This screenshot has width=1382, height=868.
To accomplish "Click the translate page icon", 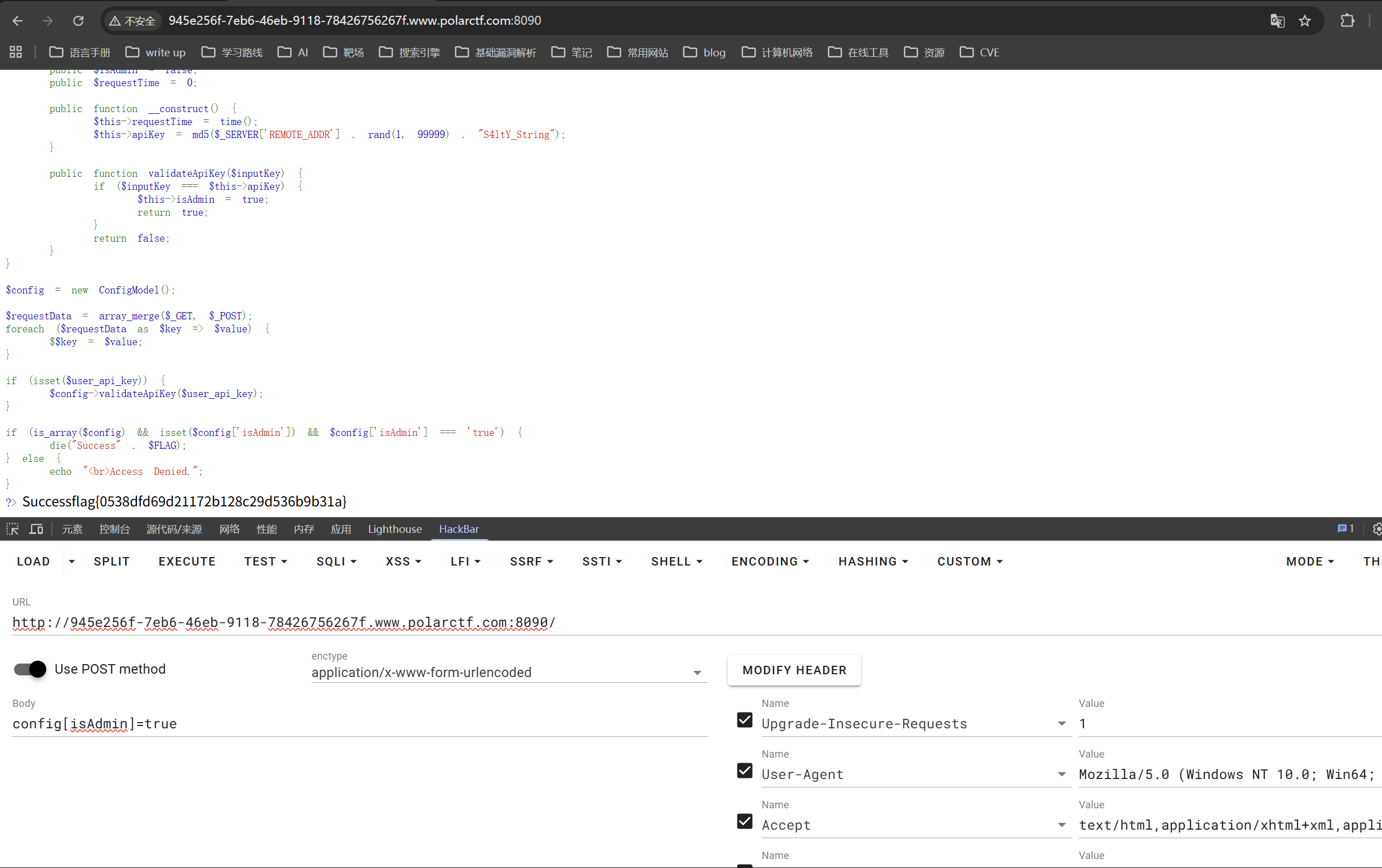I will tap(1277, 21).
